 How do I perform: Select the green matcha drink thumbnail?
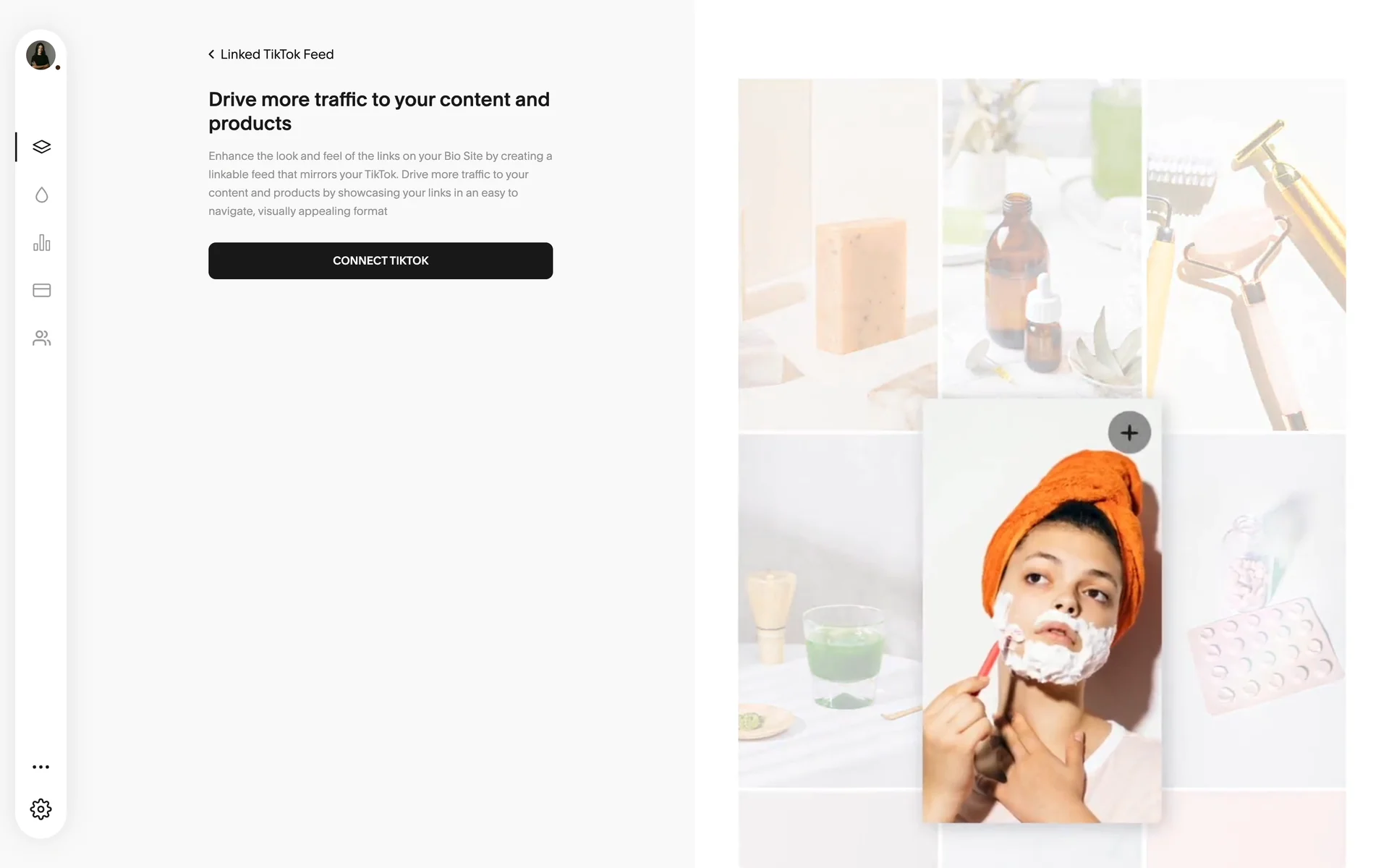point(830,610)
